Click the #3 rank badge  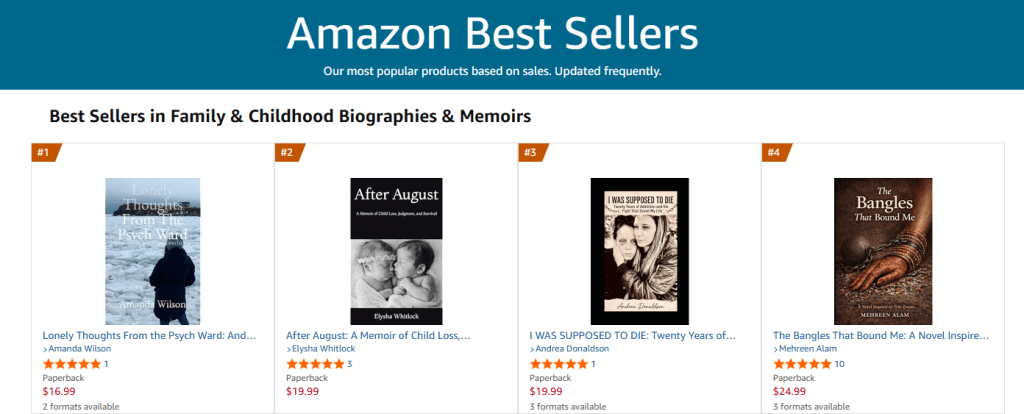click(x=531, y=152)
